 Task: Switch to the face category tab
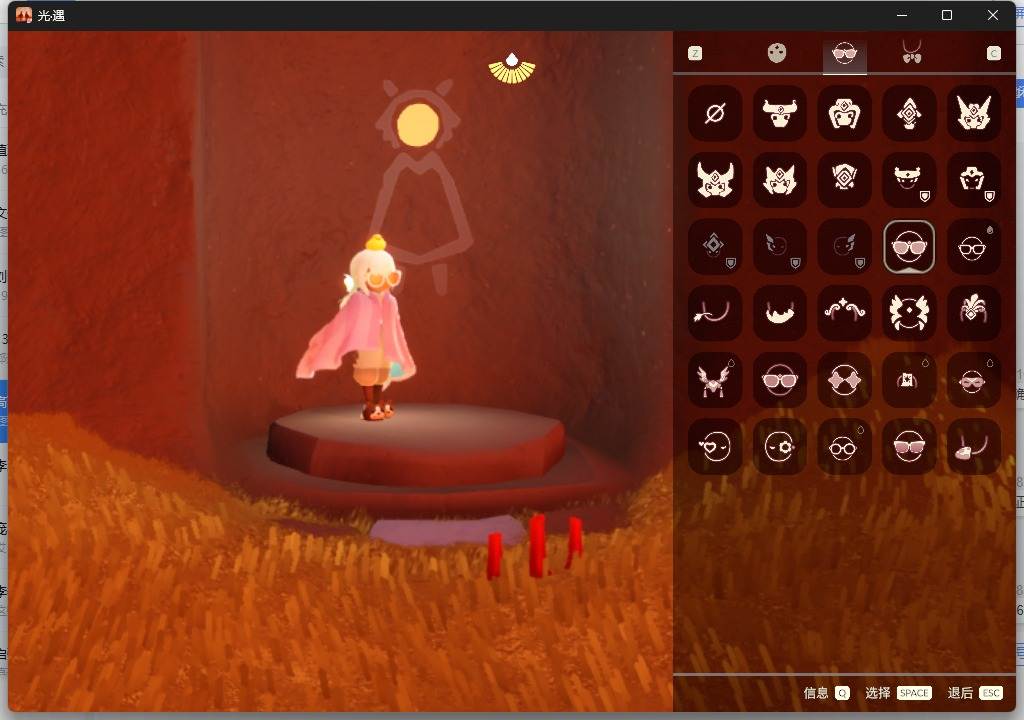tap(776, 53)
